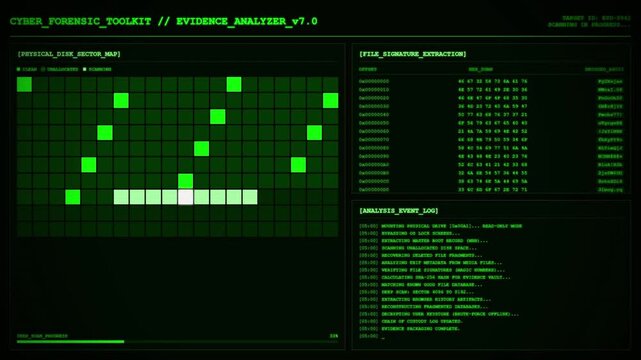The image size is (641, 360).
Task: Click the EVIDENCE PACKAGING COMPLETE log entry
Action: click(409, 329)
